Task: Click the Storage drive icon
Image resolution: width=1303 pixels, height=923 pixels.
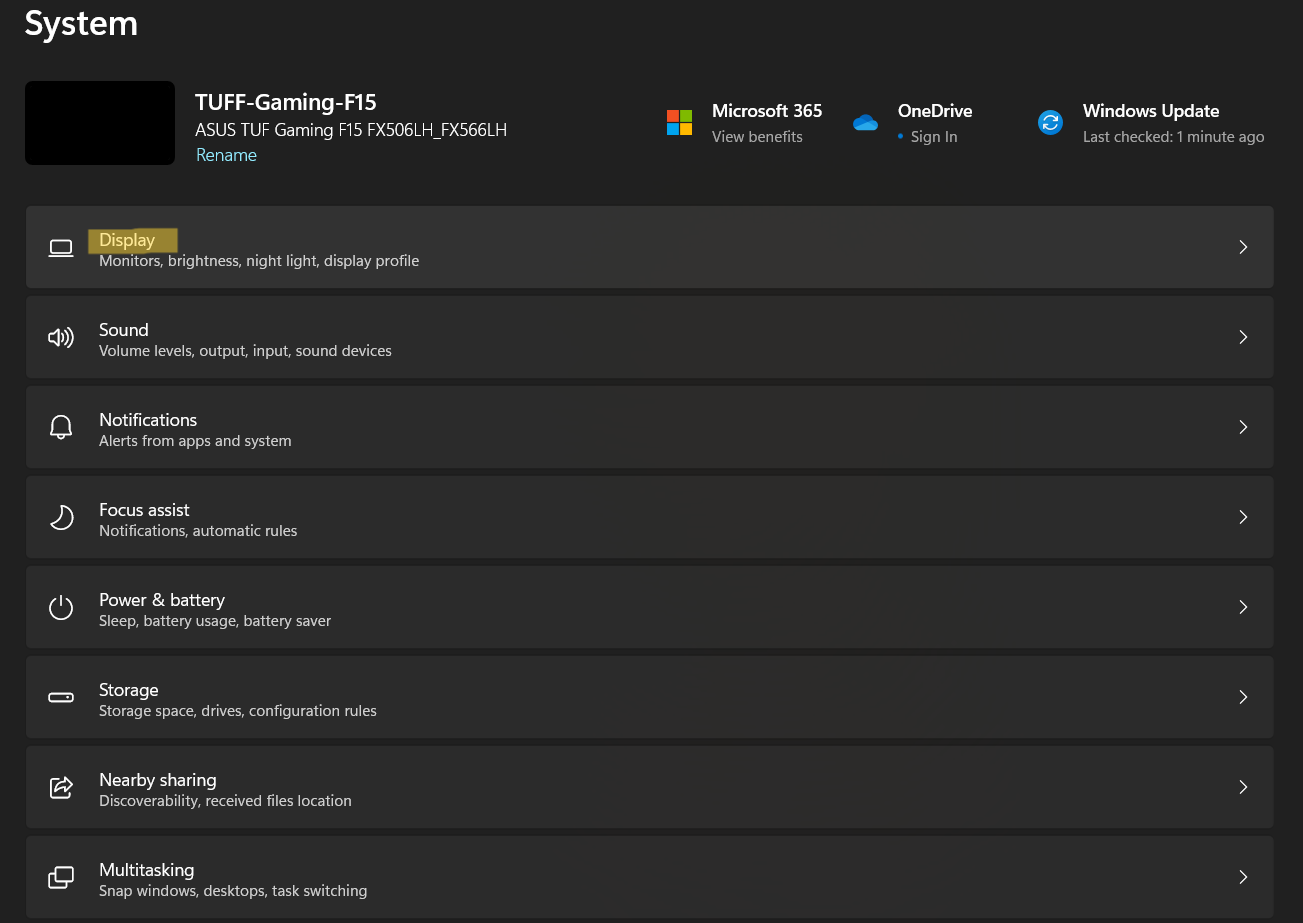Action: tap(61, 697)
